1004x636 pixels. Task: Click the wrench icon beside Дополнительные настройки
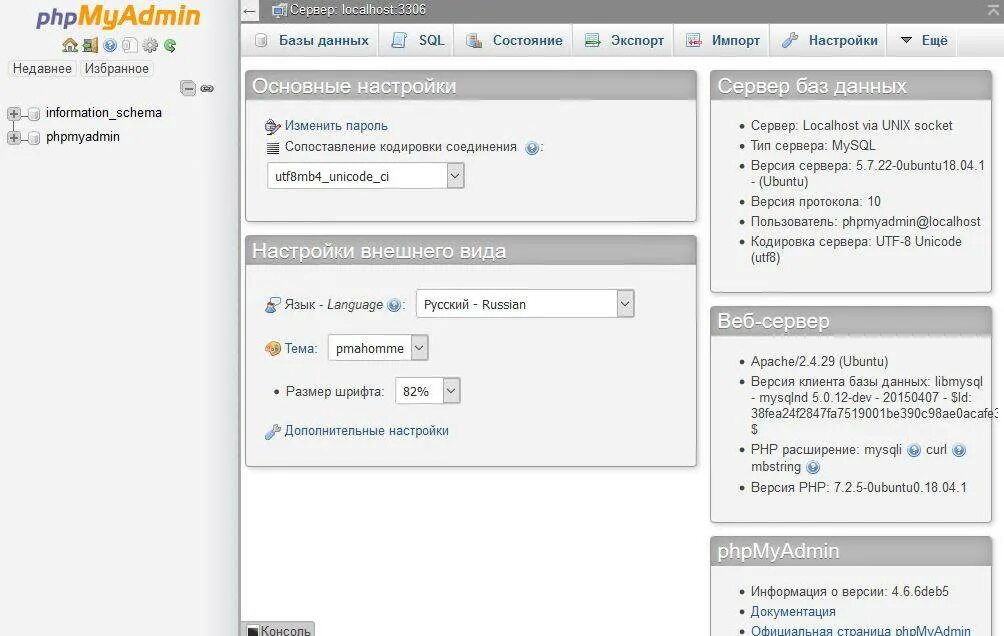(273, 432)
